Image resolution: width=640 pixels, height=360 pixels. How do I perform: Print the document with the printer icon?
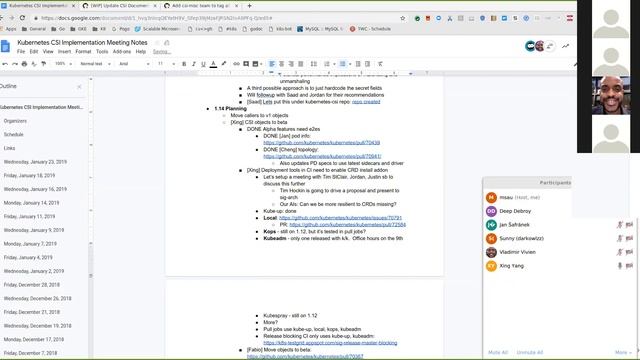(24, 64)
